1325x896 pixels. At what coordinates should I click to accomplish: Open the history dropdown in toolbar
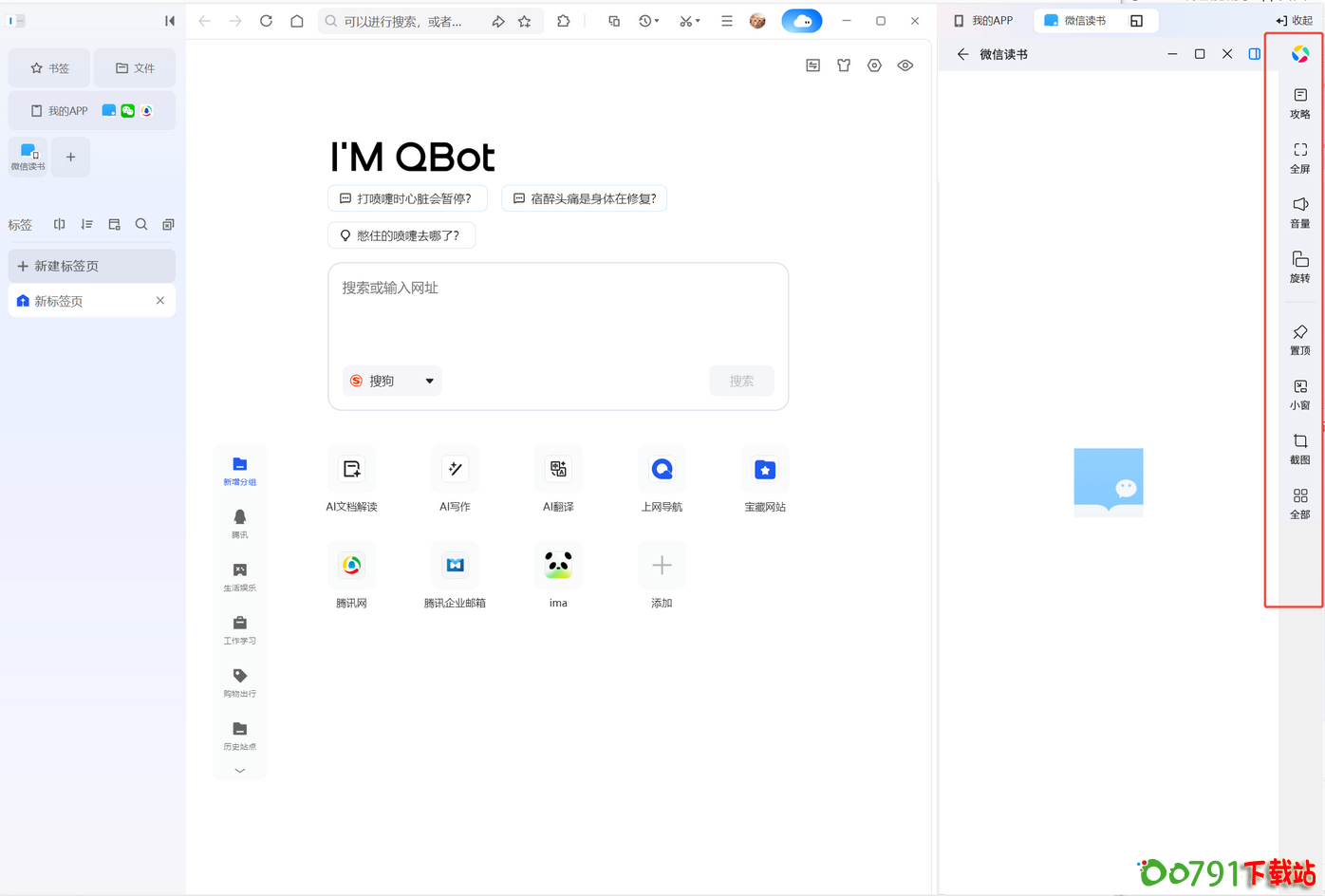649,21
